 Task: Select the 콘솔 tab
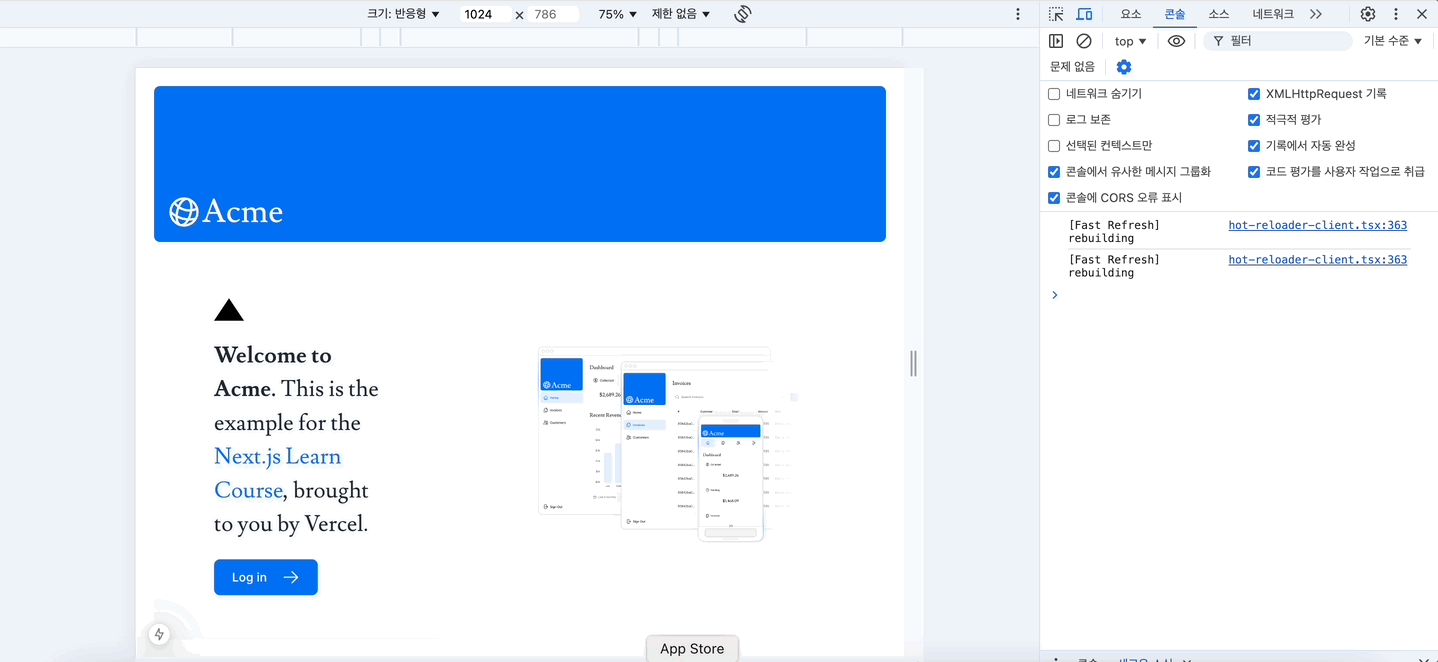(1174, 14)
